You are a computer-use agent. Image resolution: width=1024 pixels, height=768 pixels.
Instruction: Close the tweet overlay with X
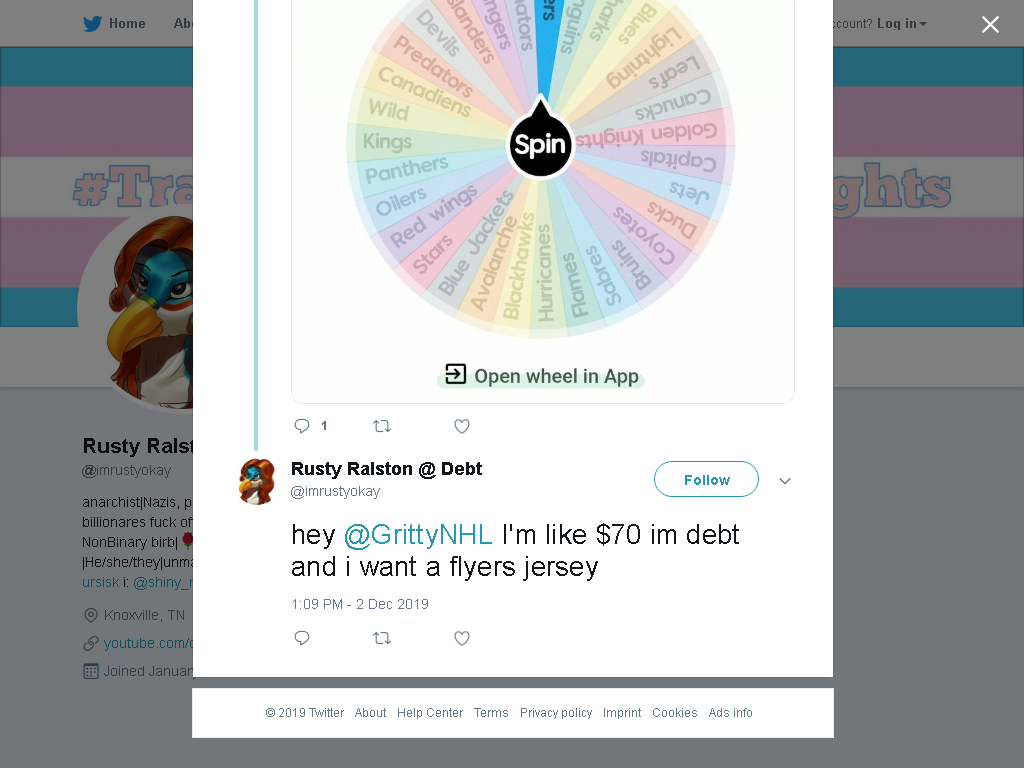990,24
